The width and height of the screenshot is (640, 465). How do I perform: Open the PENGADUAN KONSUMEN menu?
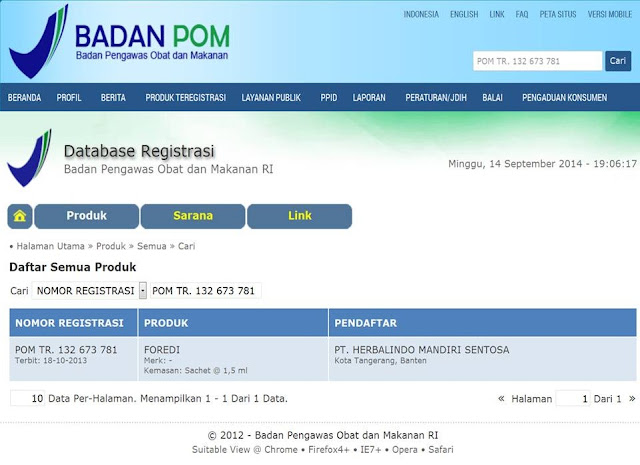pos(564,98)
